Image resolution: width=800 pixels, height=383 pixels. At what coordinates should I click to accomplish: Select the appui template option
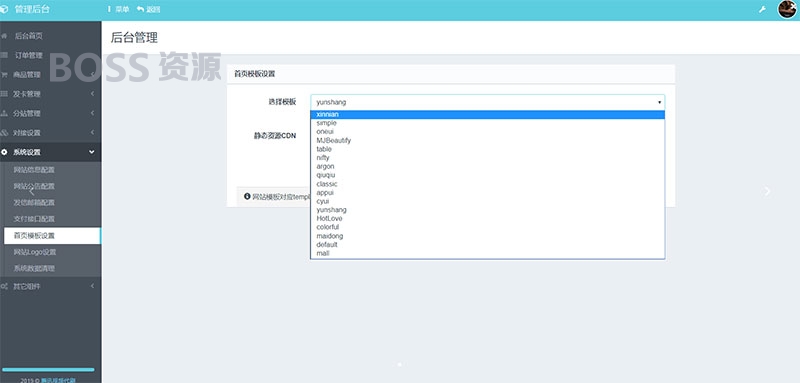[487, 192]
